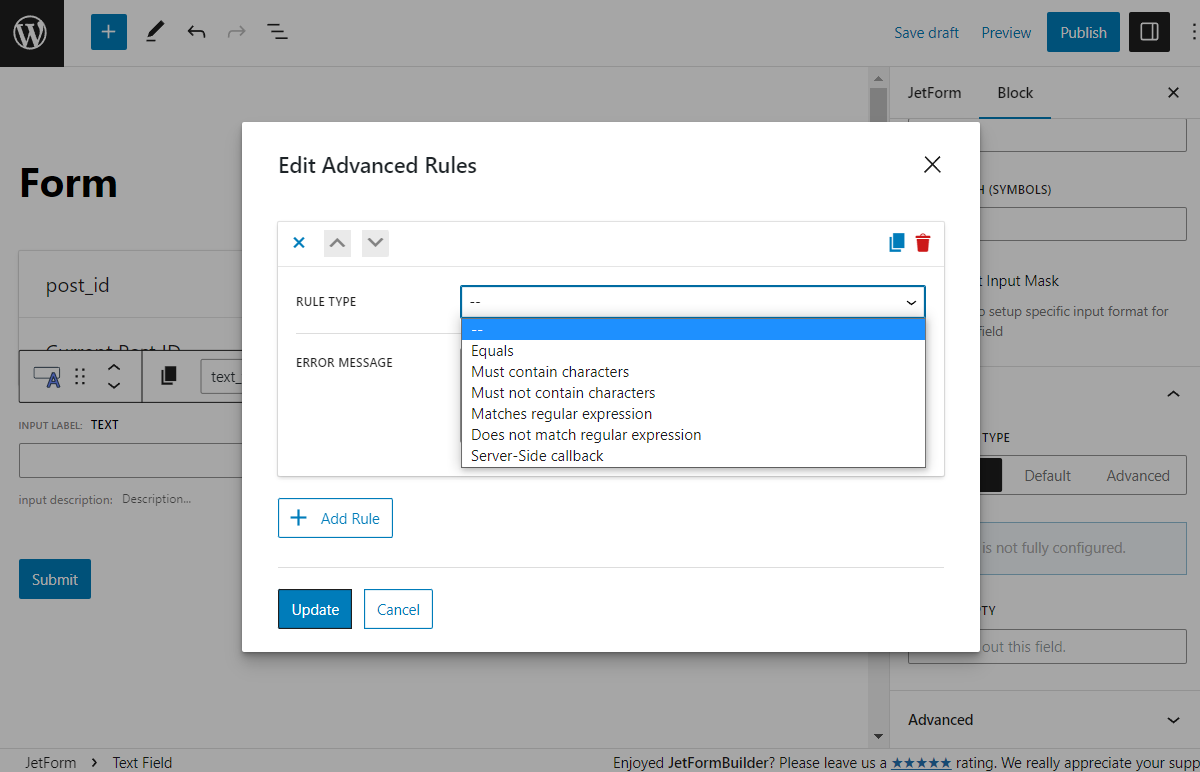Open the block inserter plus button
1200x772 pixels.
click(x=109, y=32)
